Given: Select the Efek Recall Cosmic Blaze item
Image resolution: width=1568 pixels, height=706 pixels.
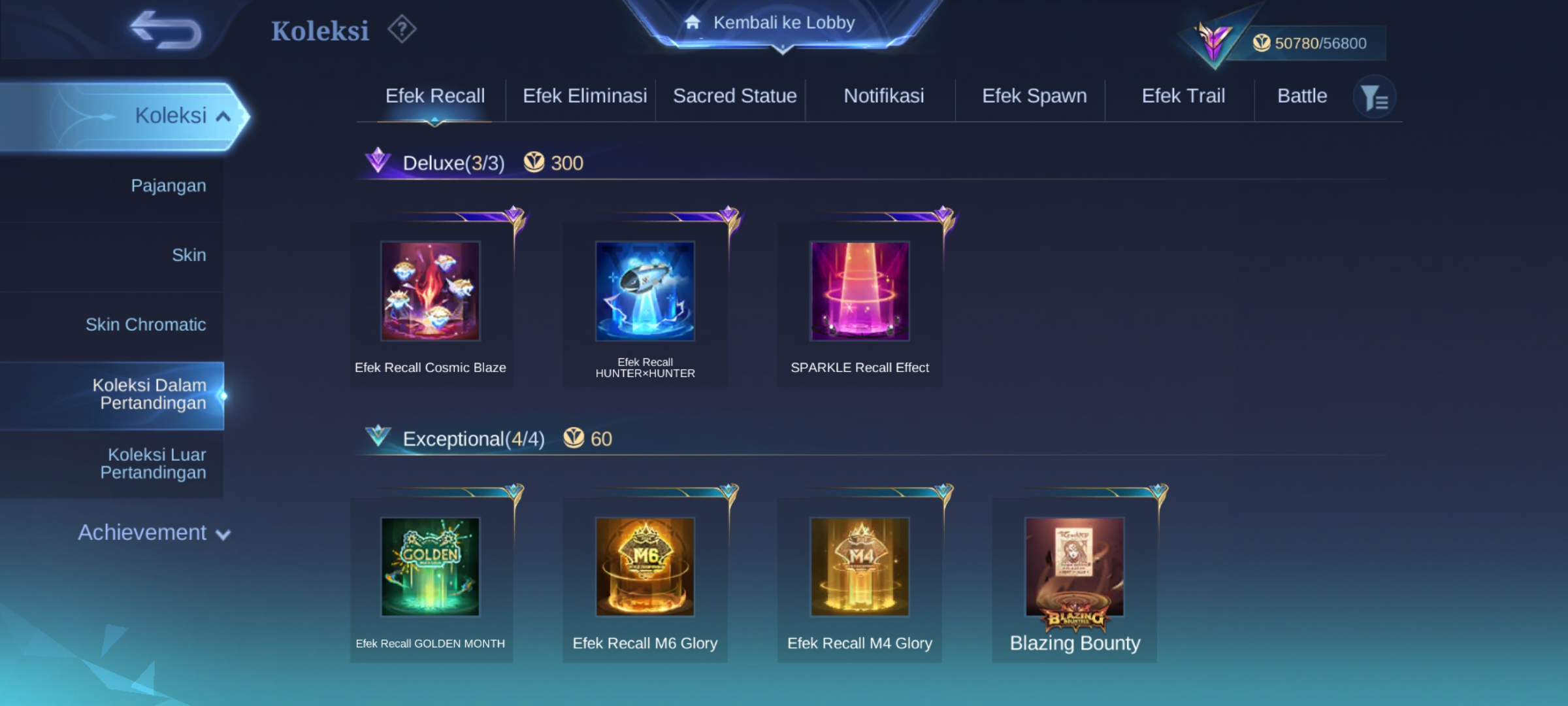Looking at the screenshot, I should (431, 305).
